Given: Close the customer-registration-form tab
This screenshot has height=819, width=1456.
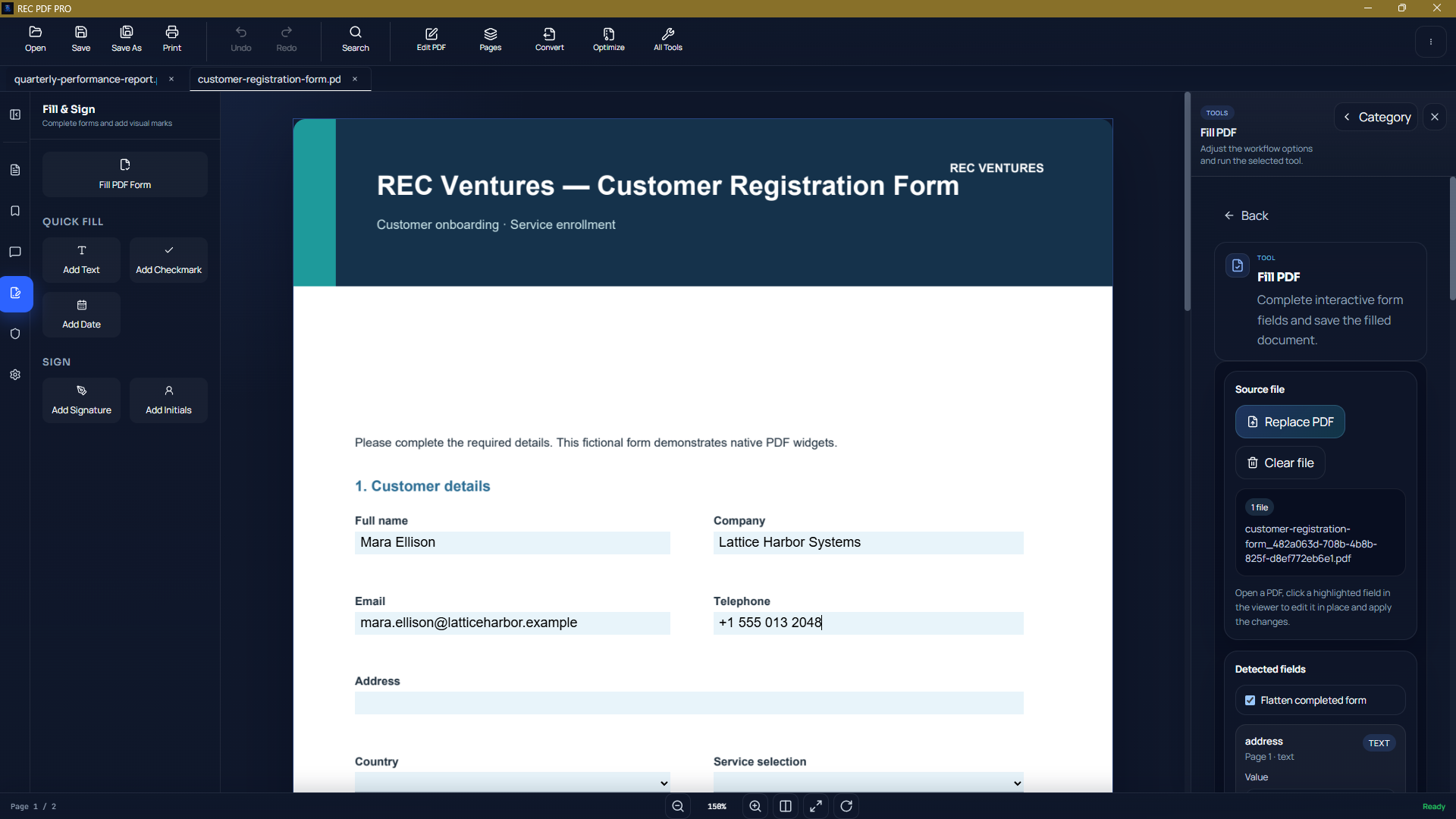Looking at the screenshot, I should coord(355,79).
